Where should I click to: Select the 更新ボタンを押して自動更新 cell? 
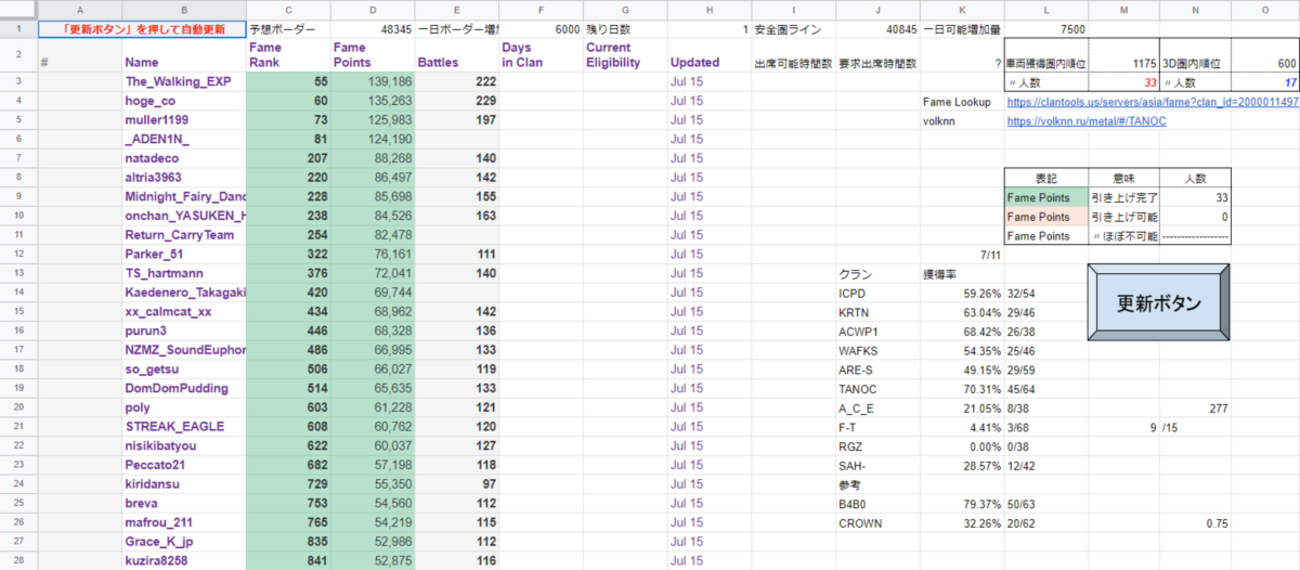[142, 29]
